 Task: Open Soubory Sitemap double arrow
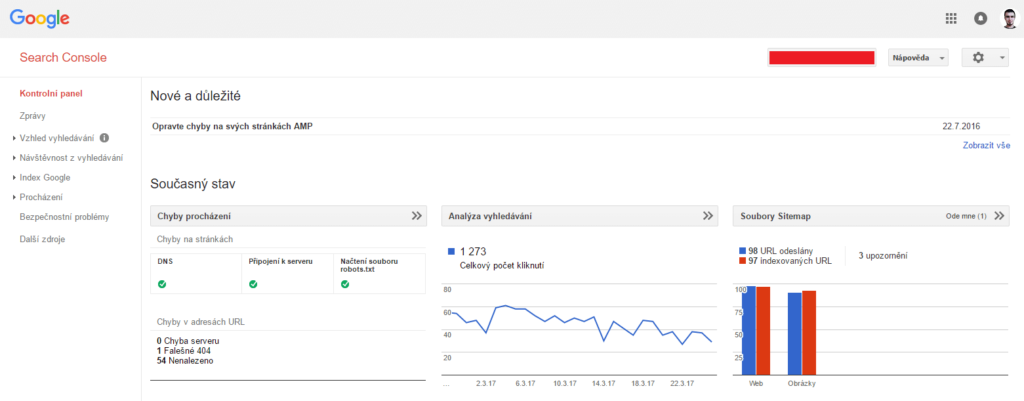999,216
